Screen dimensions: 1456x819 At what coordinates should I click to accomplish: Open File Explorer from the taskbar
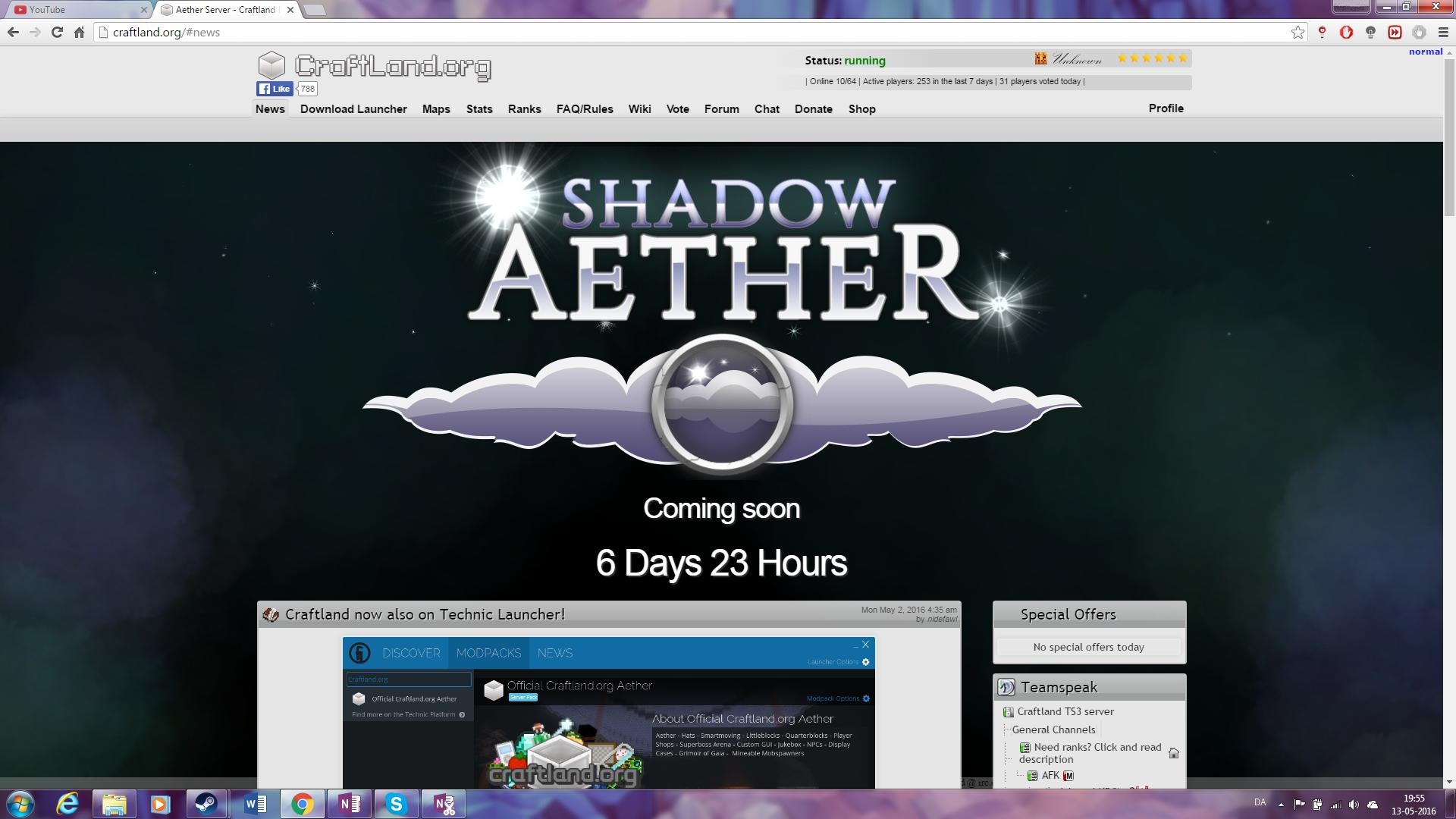click(x=114, y=804)
